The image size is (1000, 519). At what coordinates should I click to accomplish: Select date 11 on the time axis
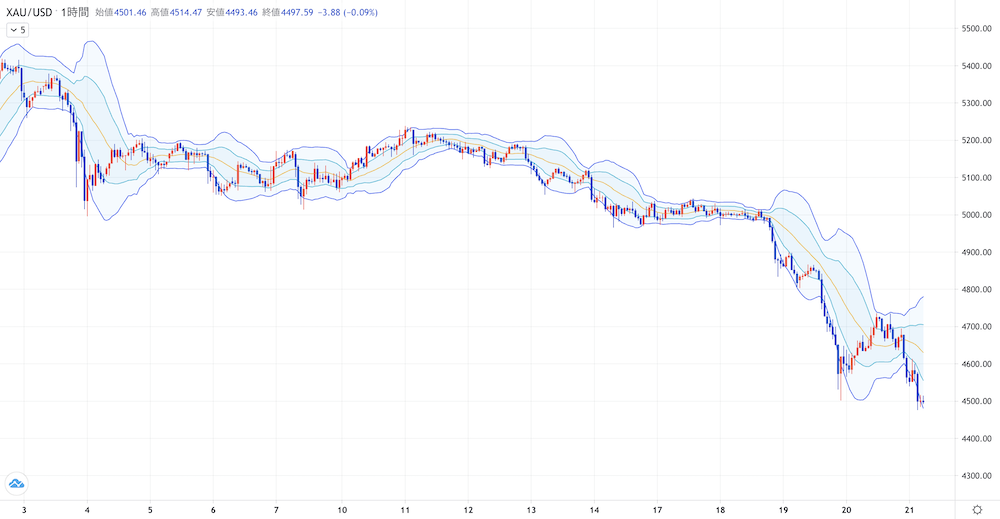(x=404, y=509)
